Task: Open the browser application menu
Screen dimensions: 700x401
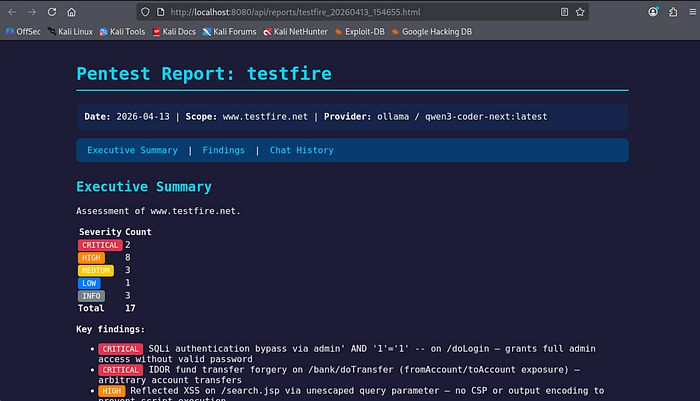Action: click(692, 12)
